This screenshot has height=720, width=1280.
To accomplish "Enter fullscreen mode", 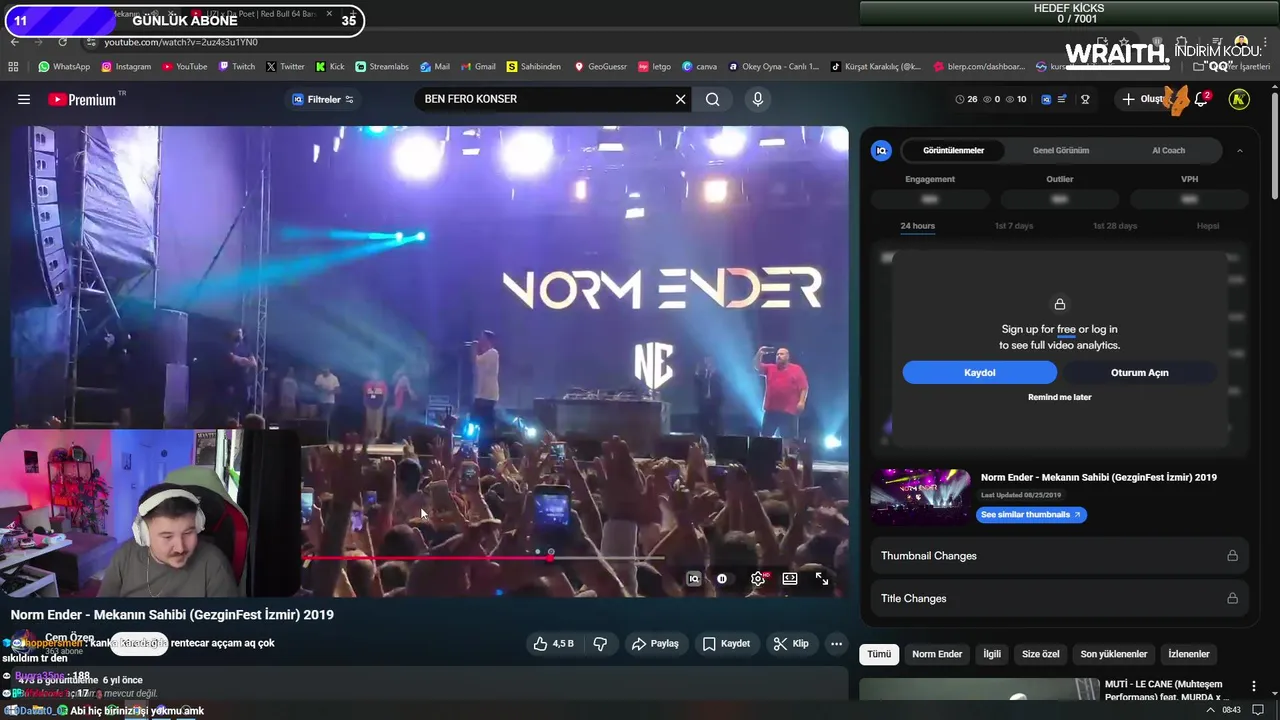I will (x=822, y=578).
